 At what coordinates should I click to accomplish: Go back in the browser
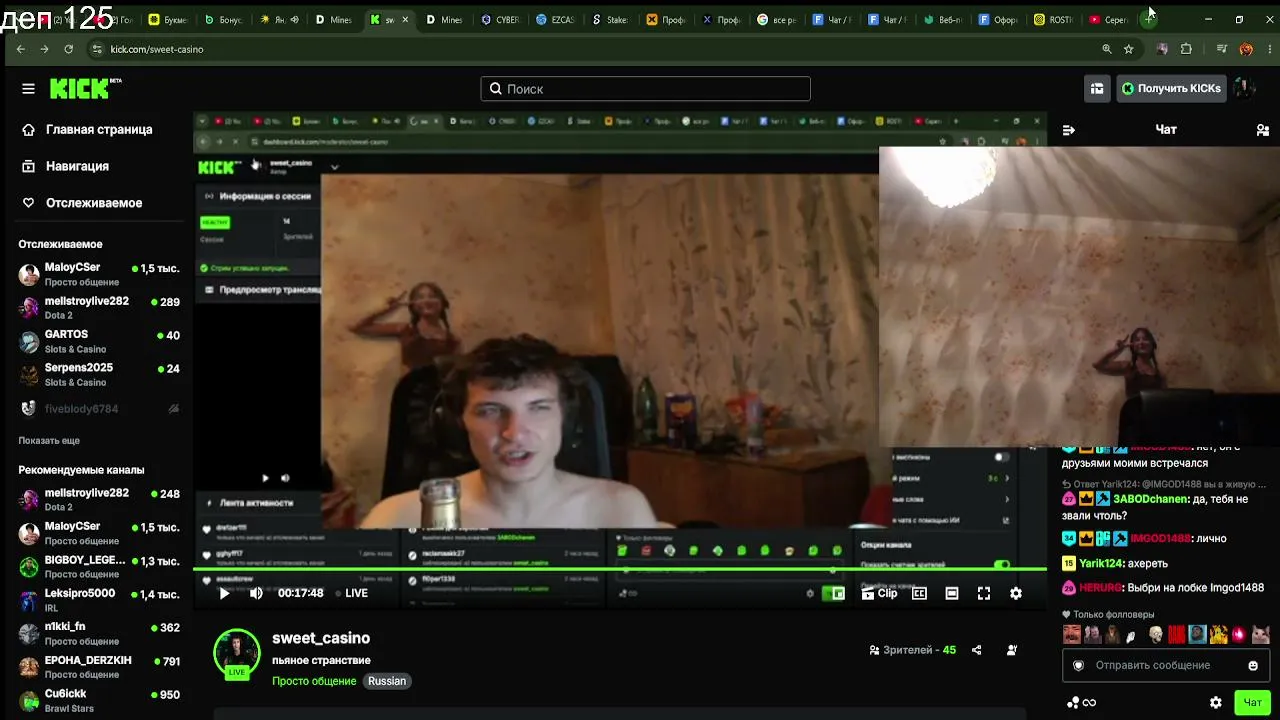point(21,49)
